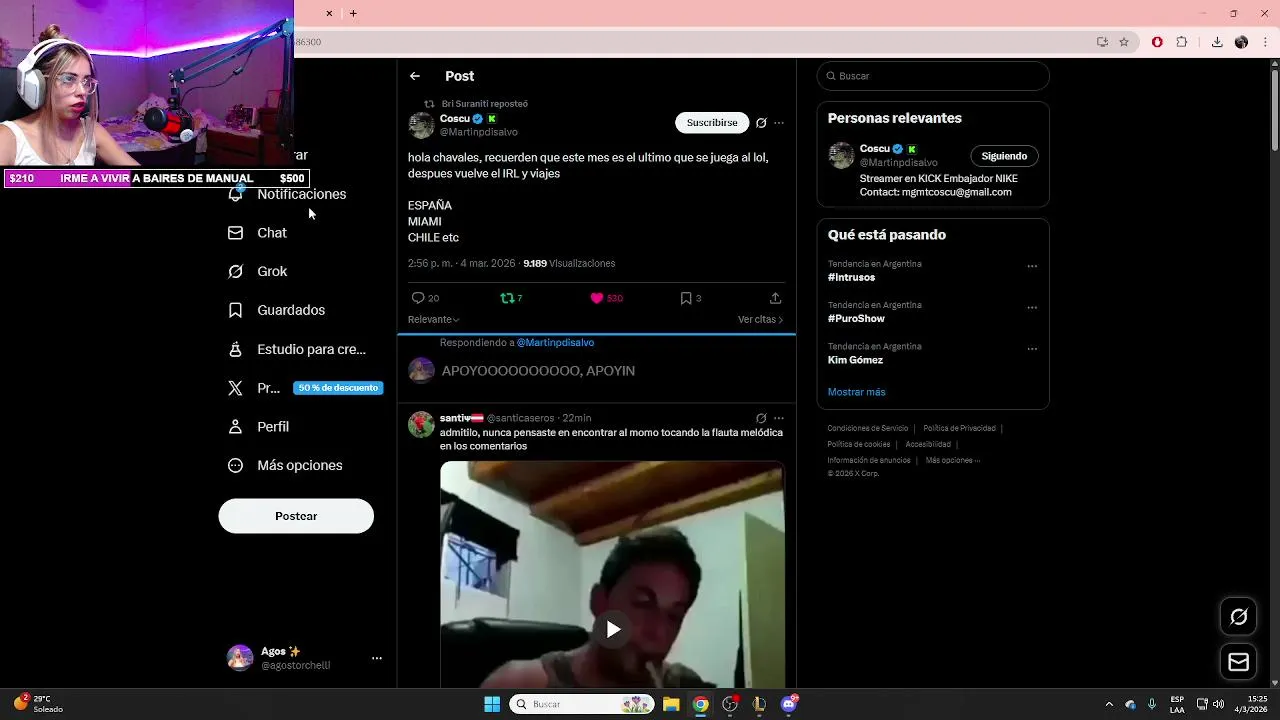Go back with the Post arrow
This screenshot has height=720, width=1280.
pos(414,76)
